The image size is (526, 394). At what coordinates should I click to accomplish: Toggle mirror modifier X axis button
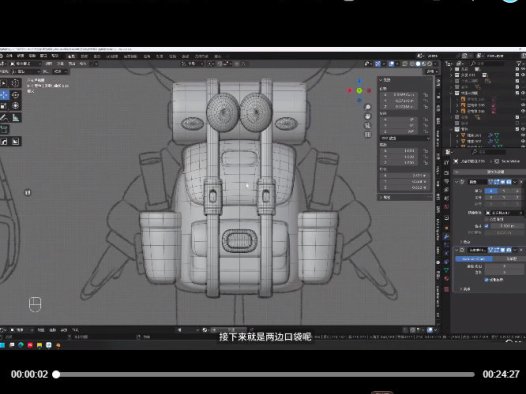[x=491, y=191]
